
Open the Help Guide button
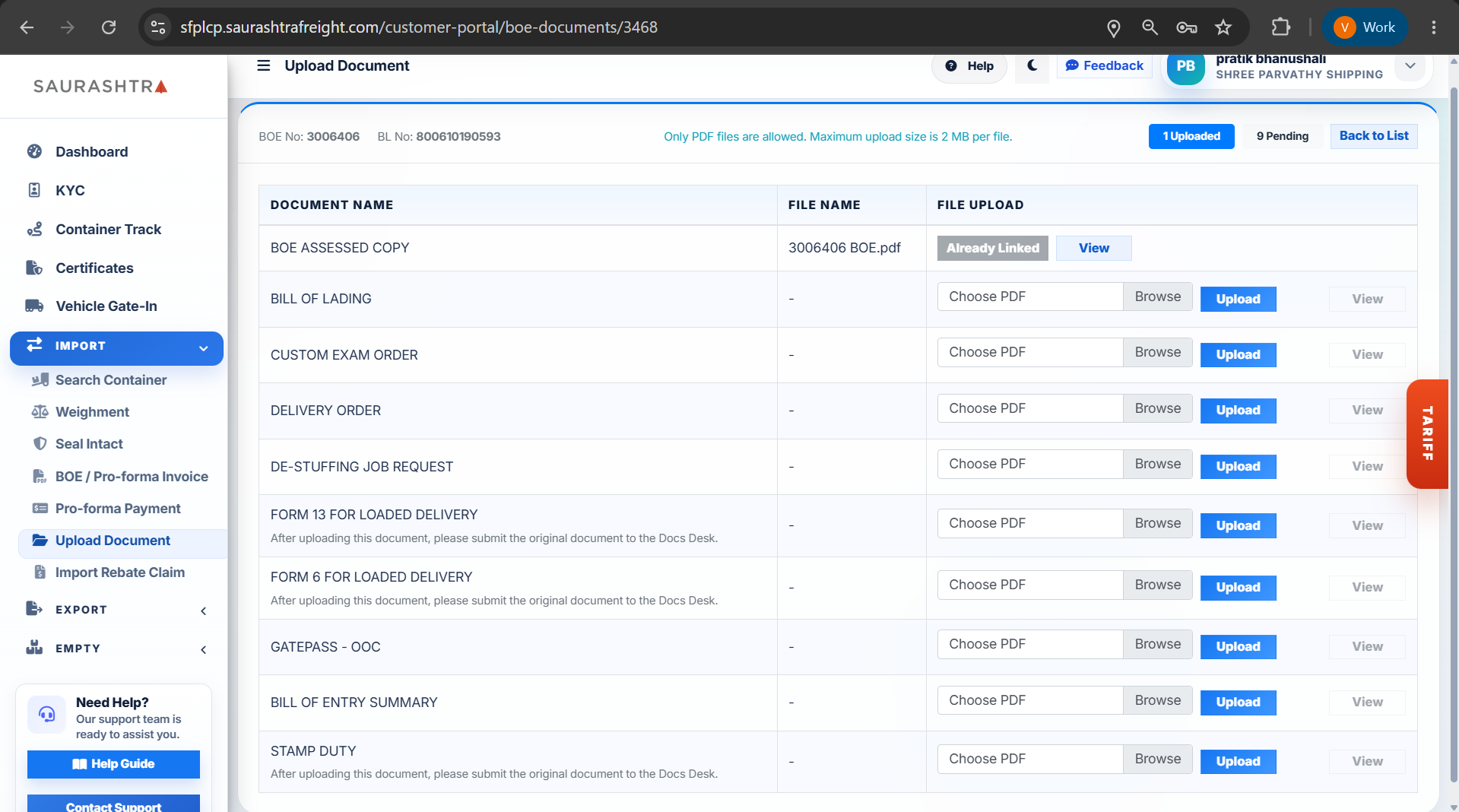(113, 764)
